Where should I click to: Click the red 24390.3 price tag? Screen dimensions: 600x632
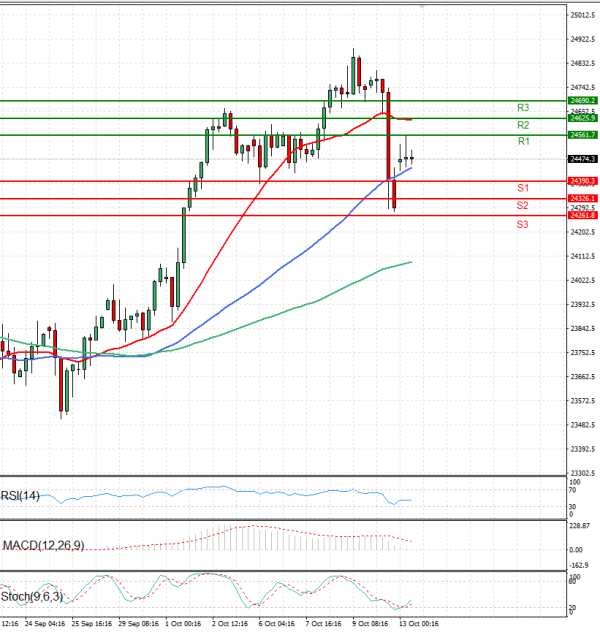(582, 181)
